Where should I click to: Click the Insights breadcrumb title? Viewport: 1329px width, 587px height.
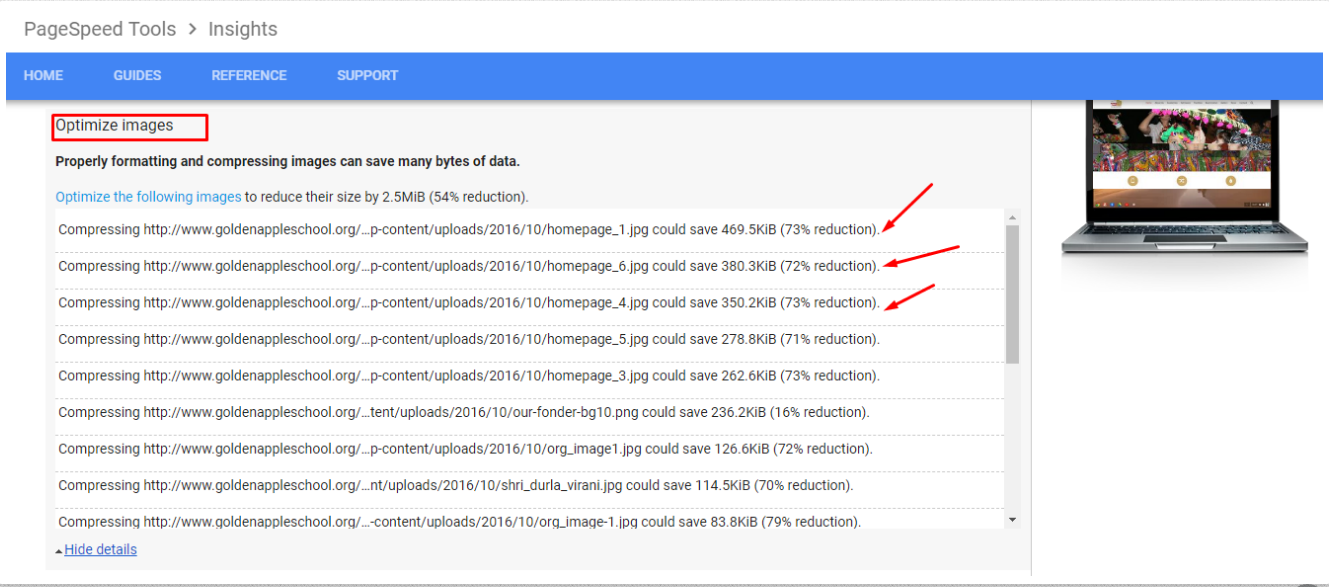click(243, 29)
